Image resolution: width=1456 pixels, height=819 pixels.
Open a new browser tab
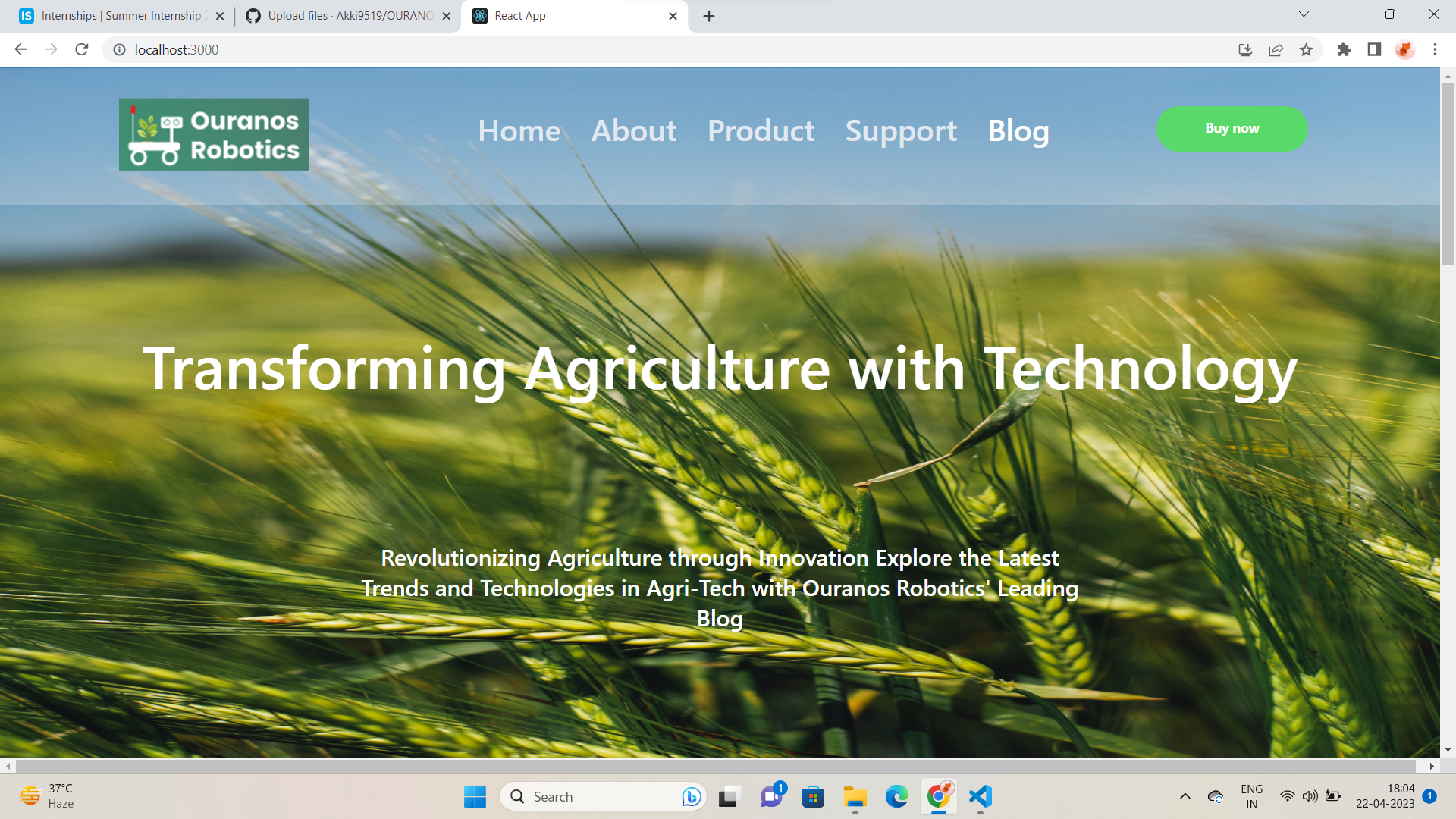click(709, 16)
